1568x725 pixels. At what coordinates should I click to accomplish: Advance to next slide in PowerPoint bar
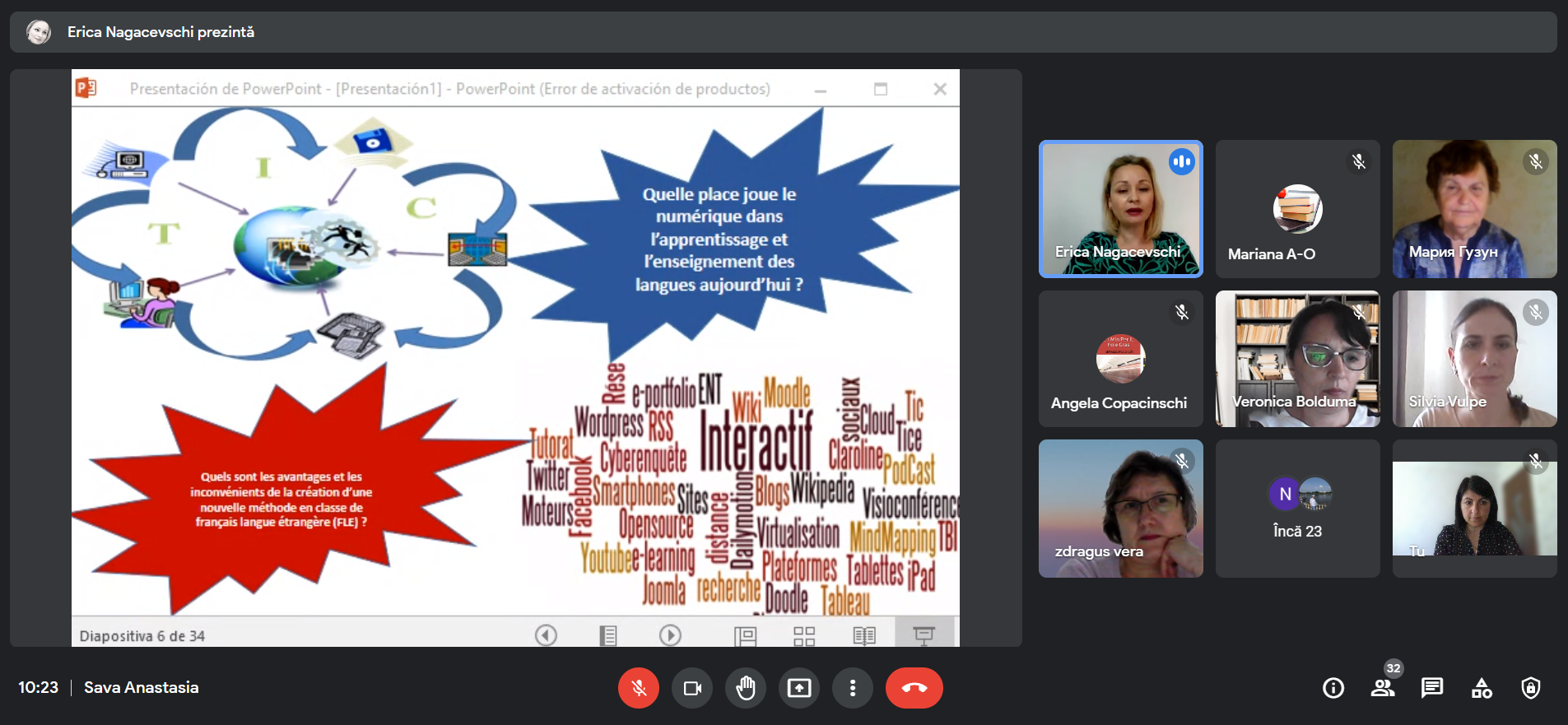click(x=670, y=635)
